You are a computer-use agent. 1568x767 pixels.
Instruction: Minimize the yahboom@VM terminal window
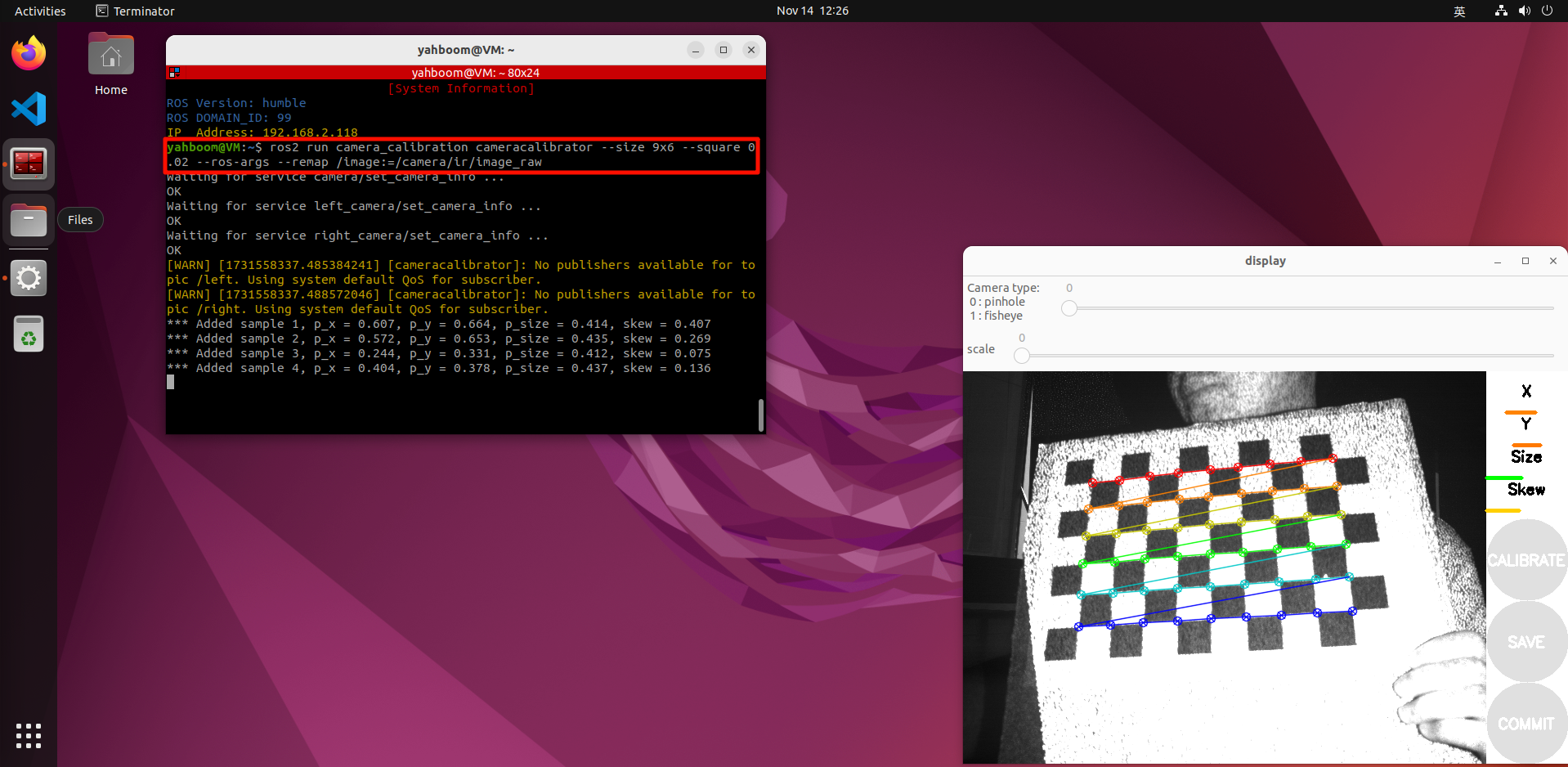point(696,50)
